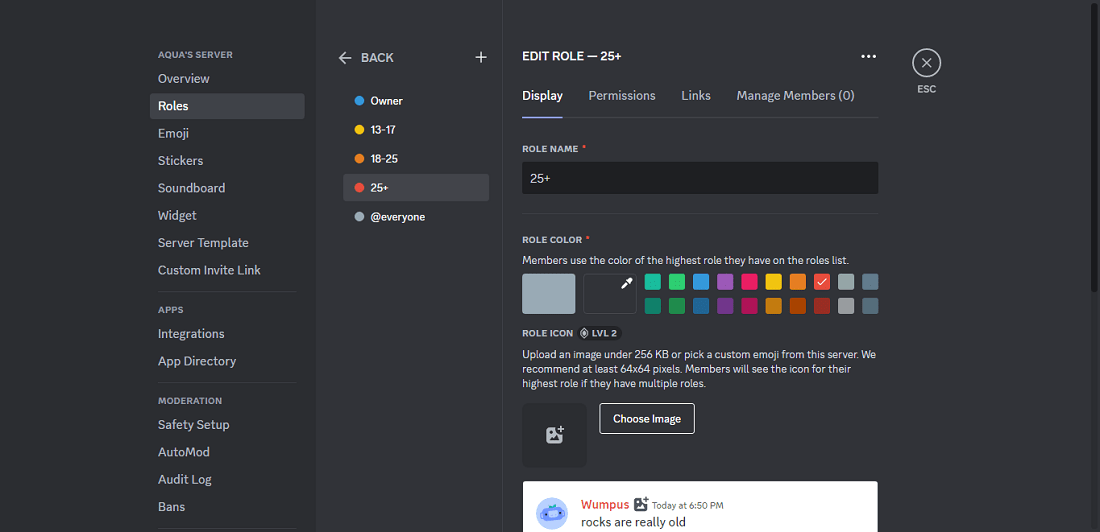Select the @everyone role
This screenshot has width=1100, height=532.
point(416,218)
